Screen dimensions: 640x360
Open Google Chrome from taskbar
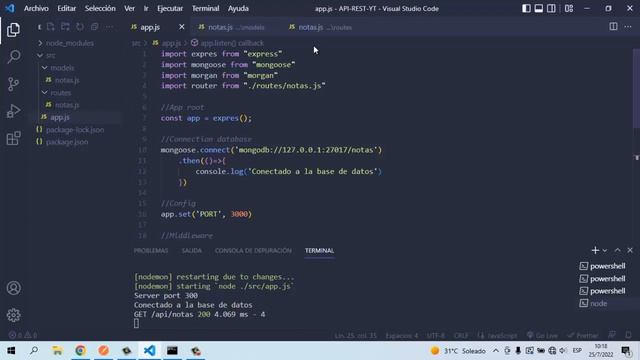pyautogui.click(x=80, y=351)
